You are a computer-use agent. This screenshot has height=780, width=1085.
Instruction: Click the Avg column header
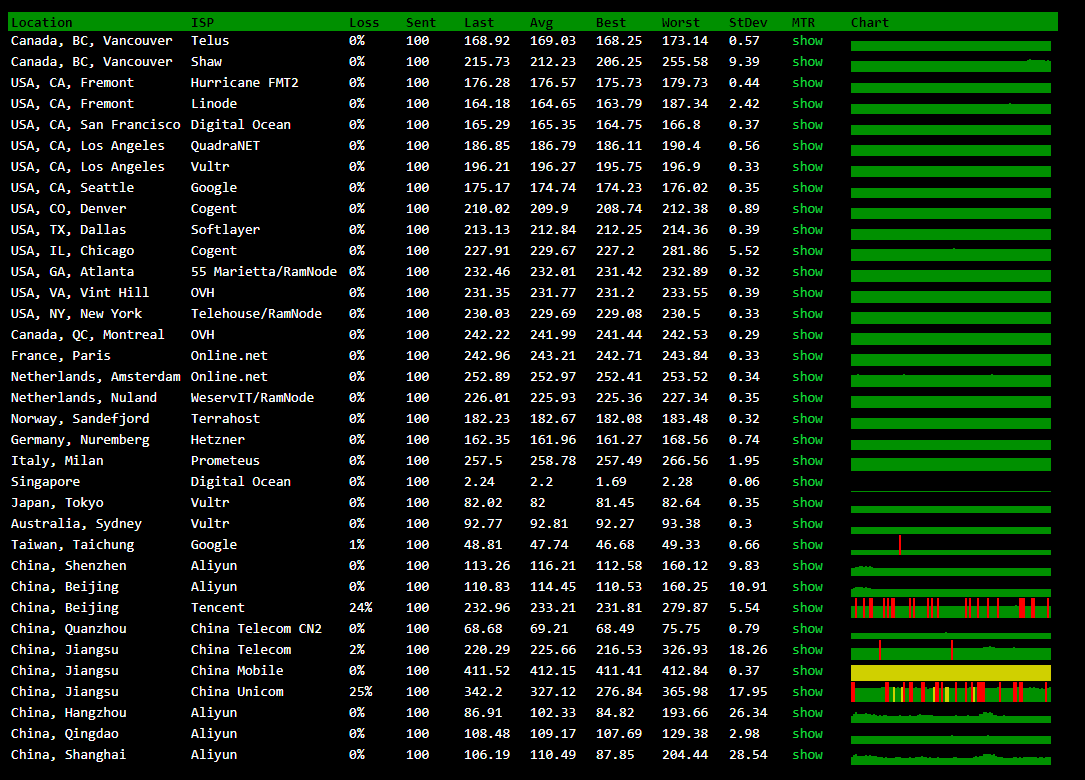click(541, 22)
